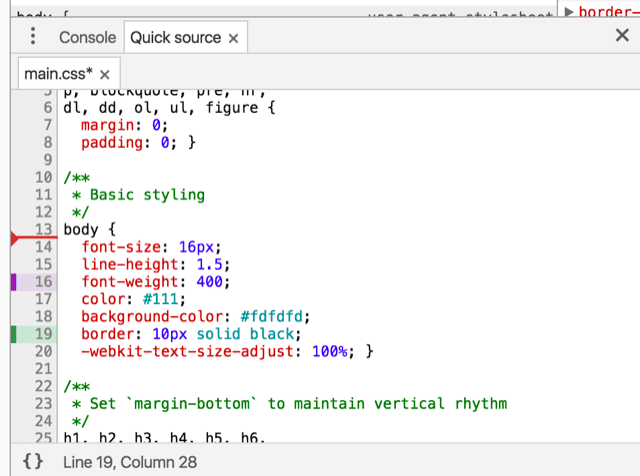The height and width of the screenshot is (476, 640).
Task: Select the Quick source tab
Action: [175, 37]
